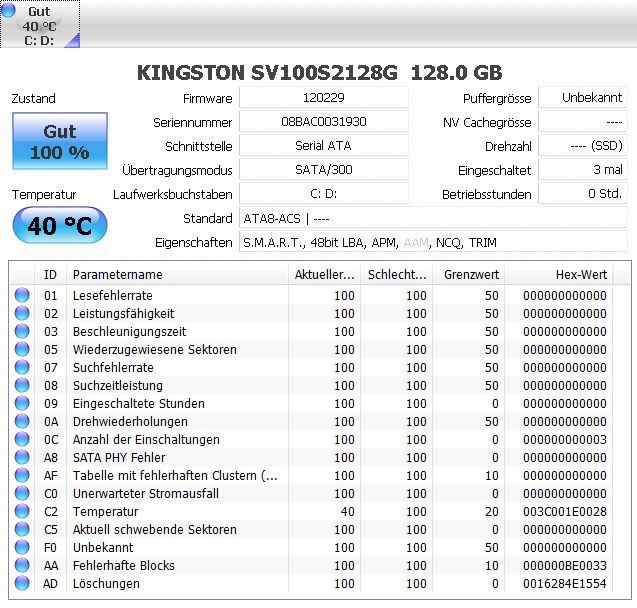The width and height of the screenshot is (637, 608).
Task: Click the Schlecht... column header
Action: click(396, 275)
